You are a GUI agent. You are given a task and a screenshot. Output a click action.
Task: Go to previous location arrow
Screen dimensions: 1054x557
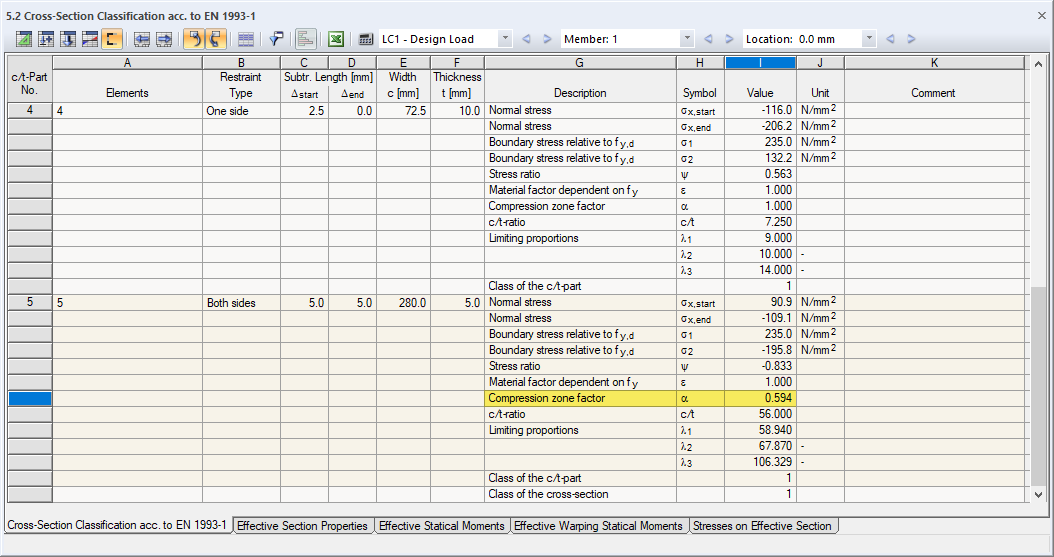[890, 40]
